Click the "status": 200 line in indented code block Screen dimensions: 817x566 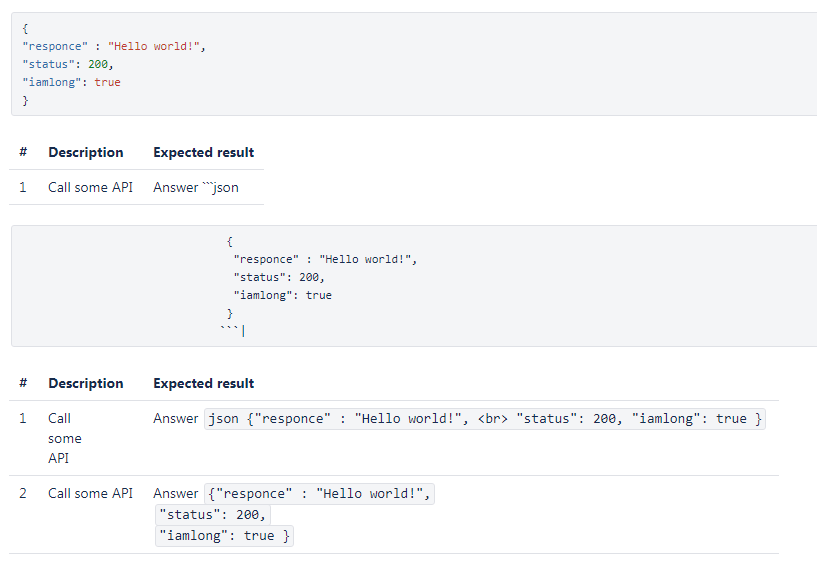(279, 277)
